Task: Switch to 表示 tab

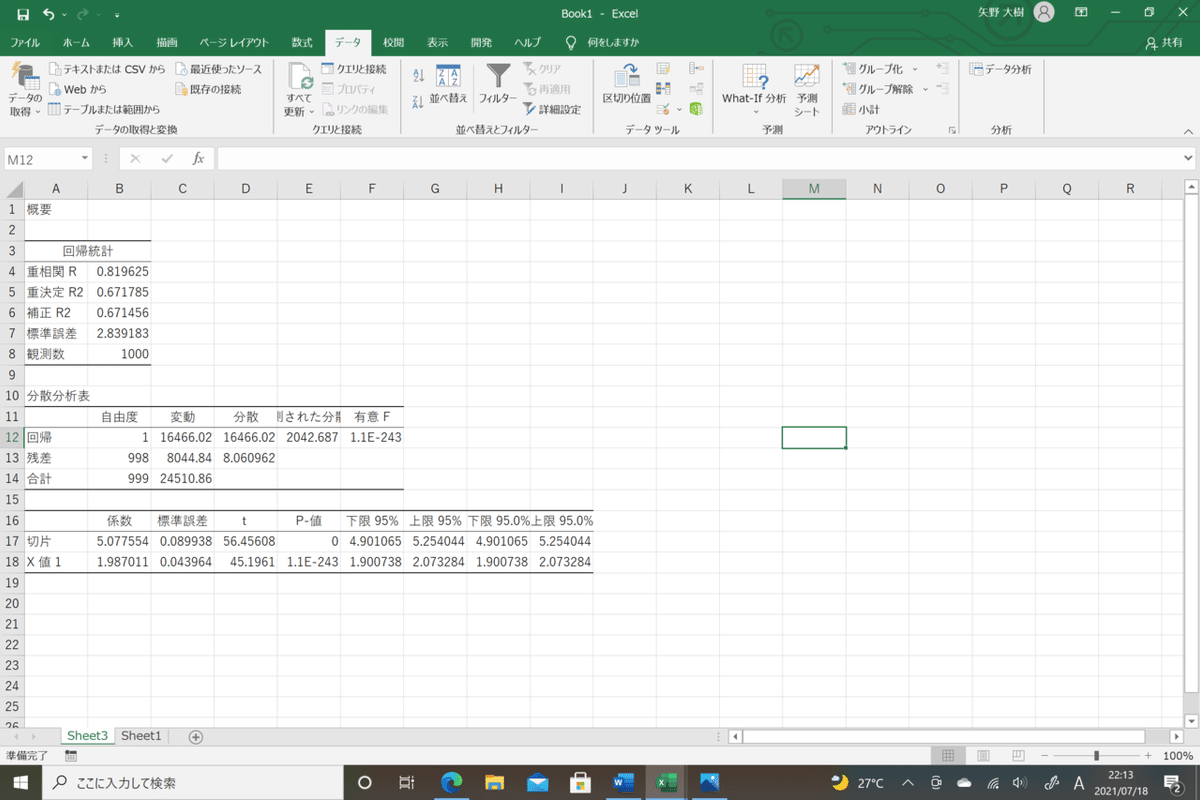Action: click(437, 43)
